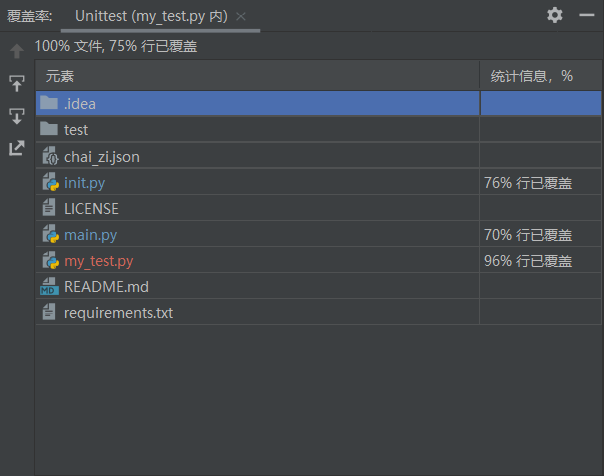Click the chai_zi.json file icon
This screenshot has height=476, width=604.
click(x=50, y=157)
